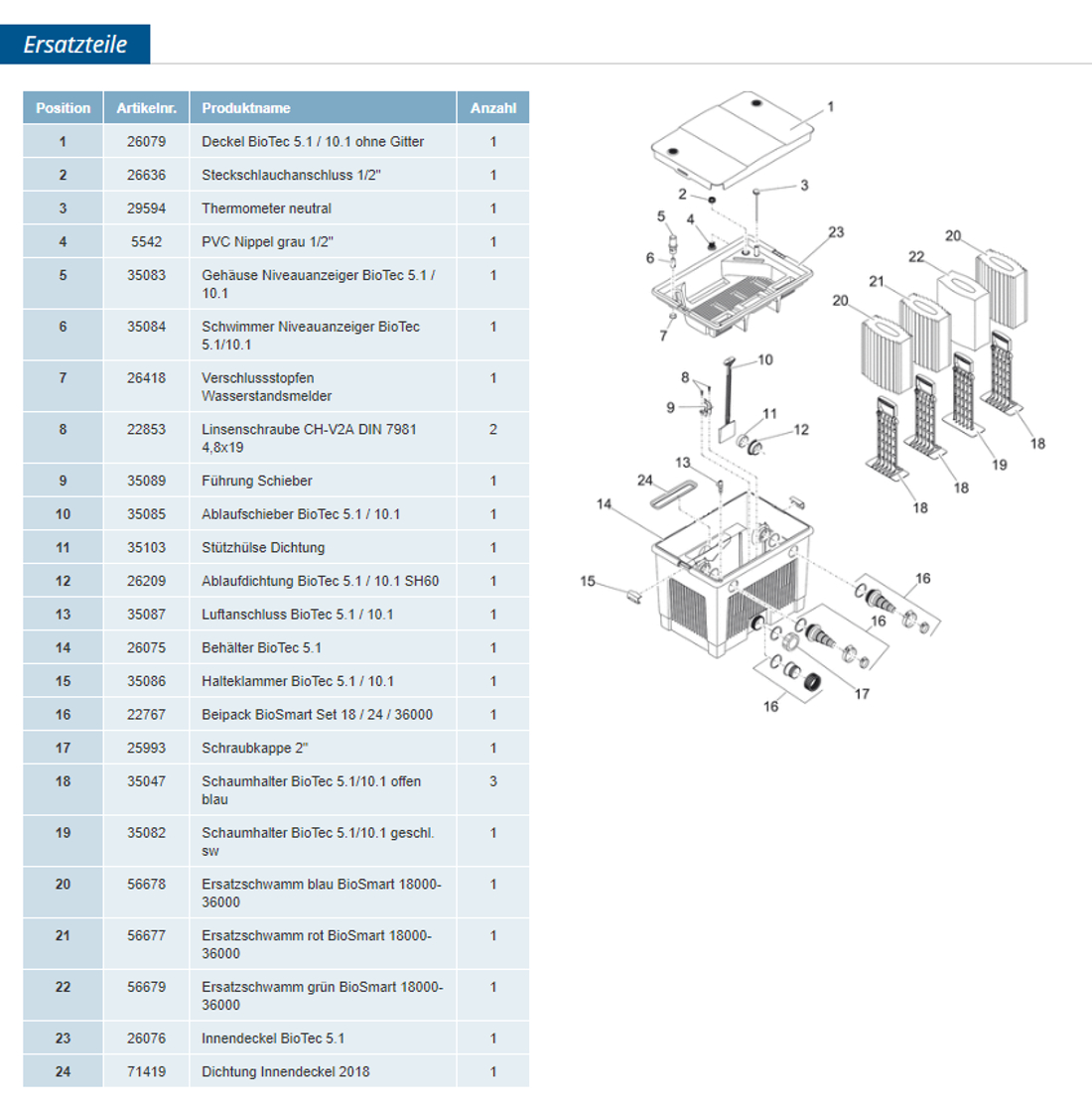Image resolution: width=1092 pixels, height=1110 pixels.
Task: Click green sponge label 22 in diagram
Action: pyautogui.click(x=916, y=257)
